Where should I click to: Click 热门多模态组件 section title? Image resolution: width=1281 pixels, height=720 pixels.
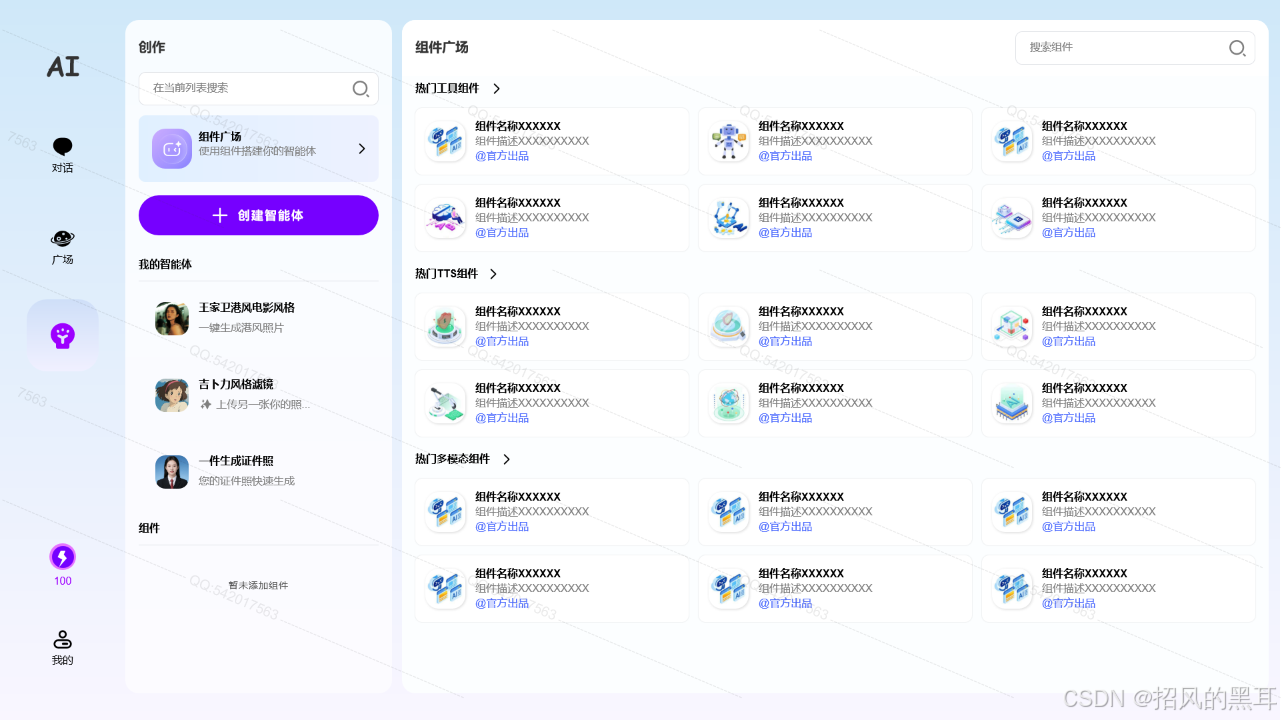(452, 459)
